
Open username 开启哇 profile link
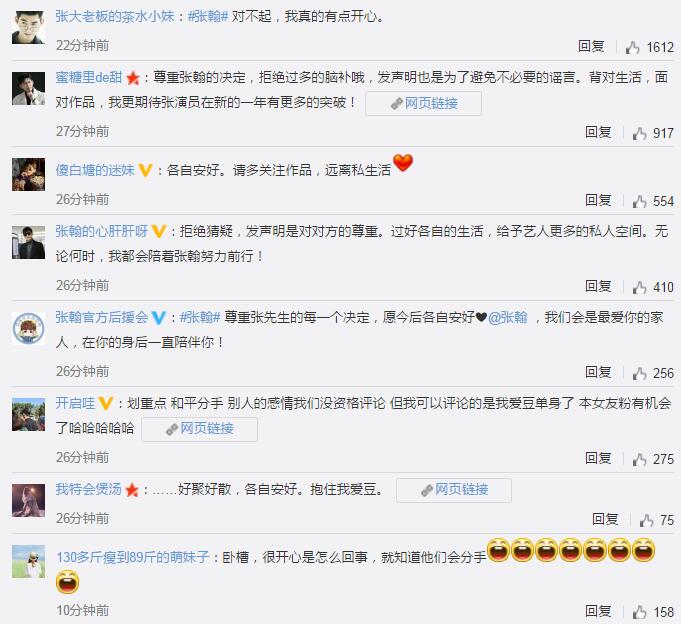[75, 403]
